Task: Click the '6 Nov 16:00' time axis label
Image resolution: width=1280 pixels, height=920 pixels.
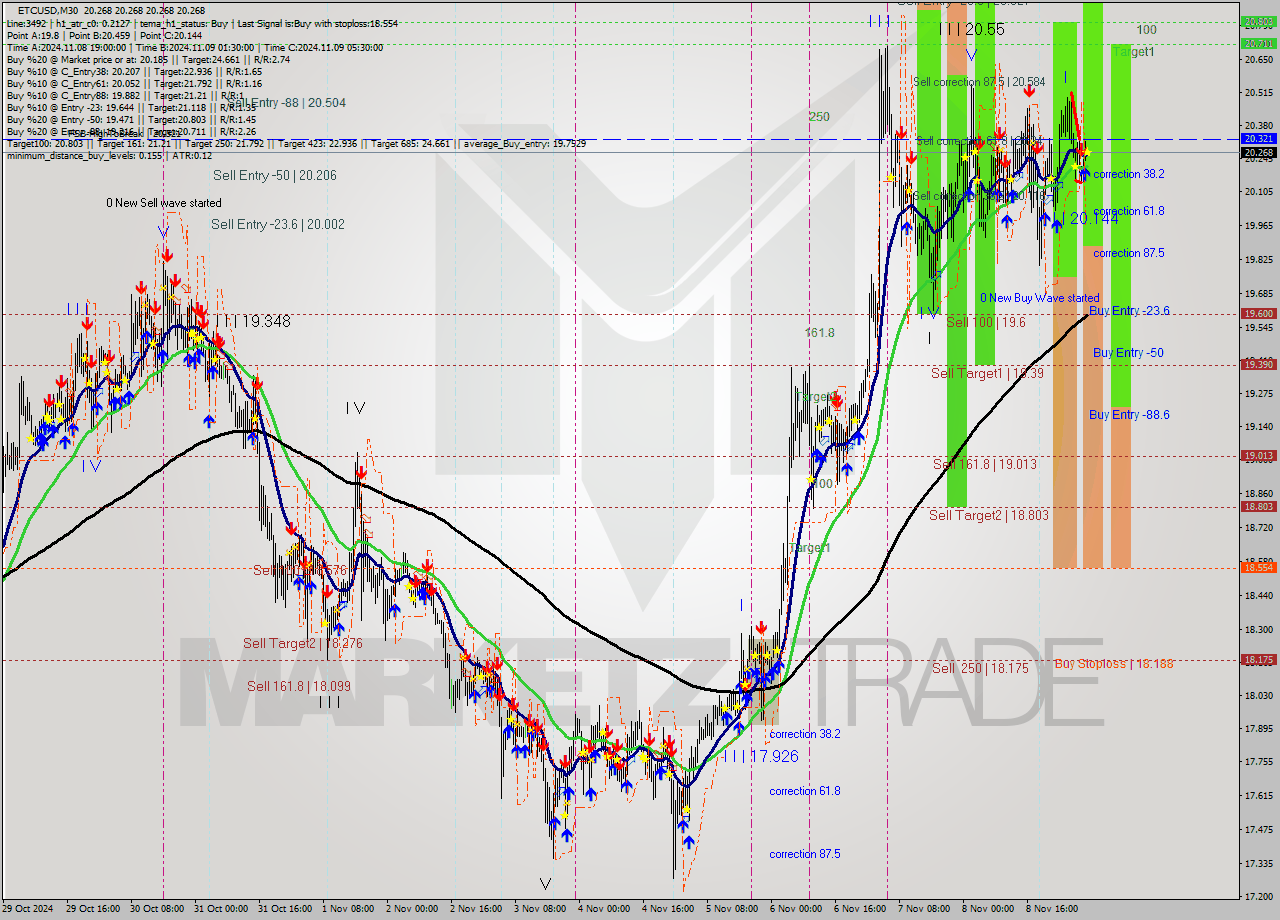Action: (860, 909)
